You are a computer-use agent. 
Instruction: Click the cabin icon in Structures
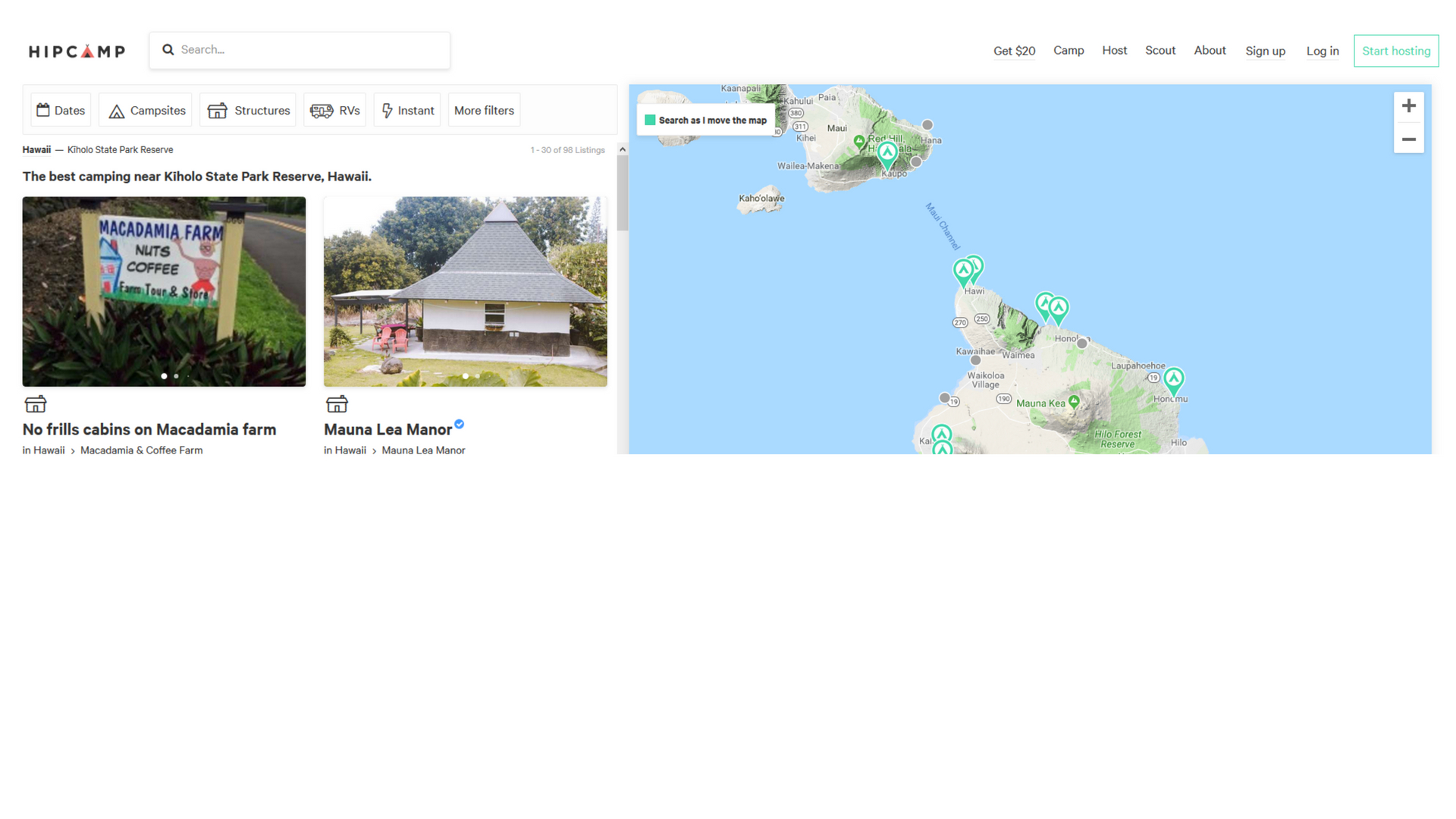(218, 111)
